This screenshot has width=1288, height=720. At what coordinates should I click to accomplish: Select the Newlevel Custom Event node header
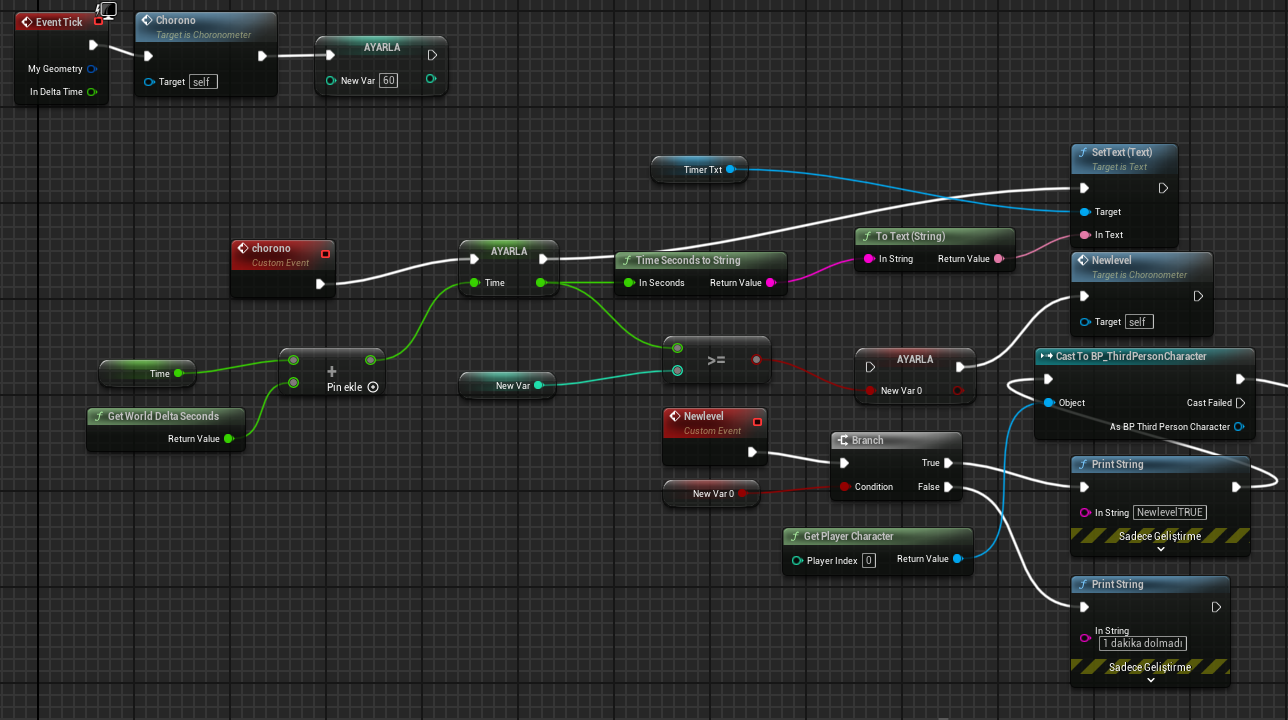[715, 422]
